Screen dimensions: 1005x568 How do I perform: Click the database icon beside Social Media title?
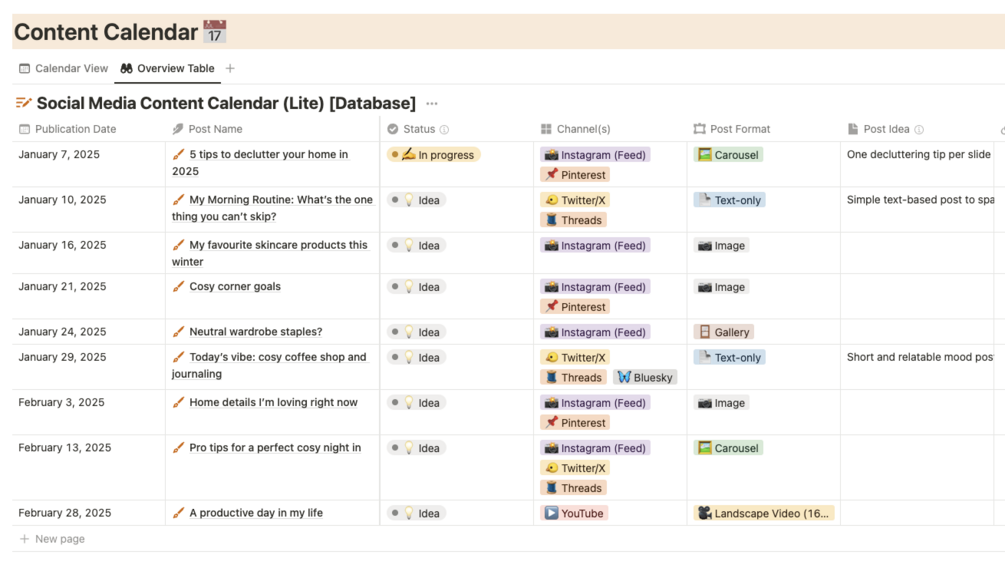(24, 103)
